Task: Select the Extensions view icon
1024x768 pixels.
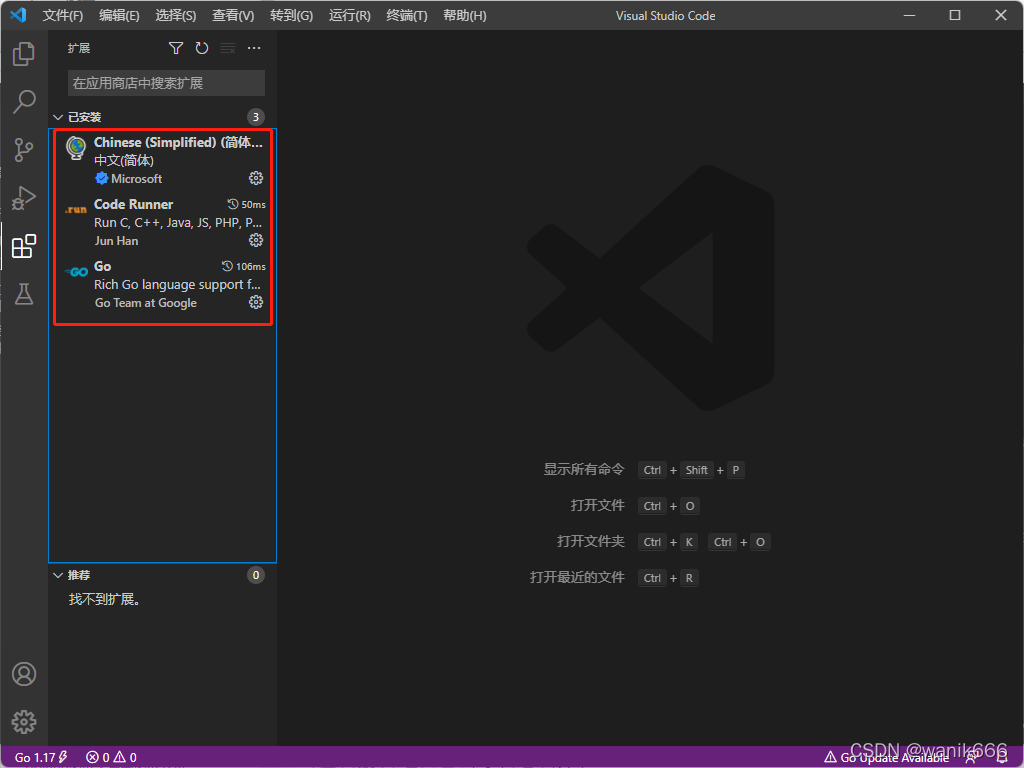Action: click(24, 246)
